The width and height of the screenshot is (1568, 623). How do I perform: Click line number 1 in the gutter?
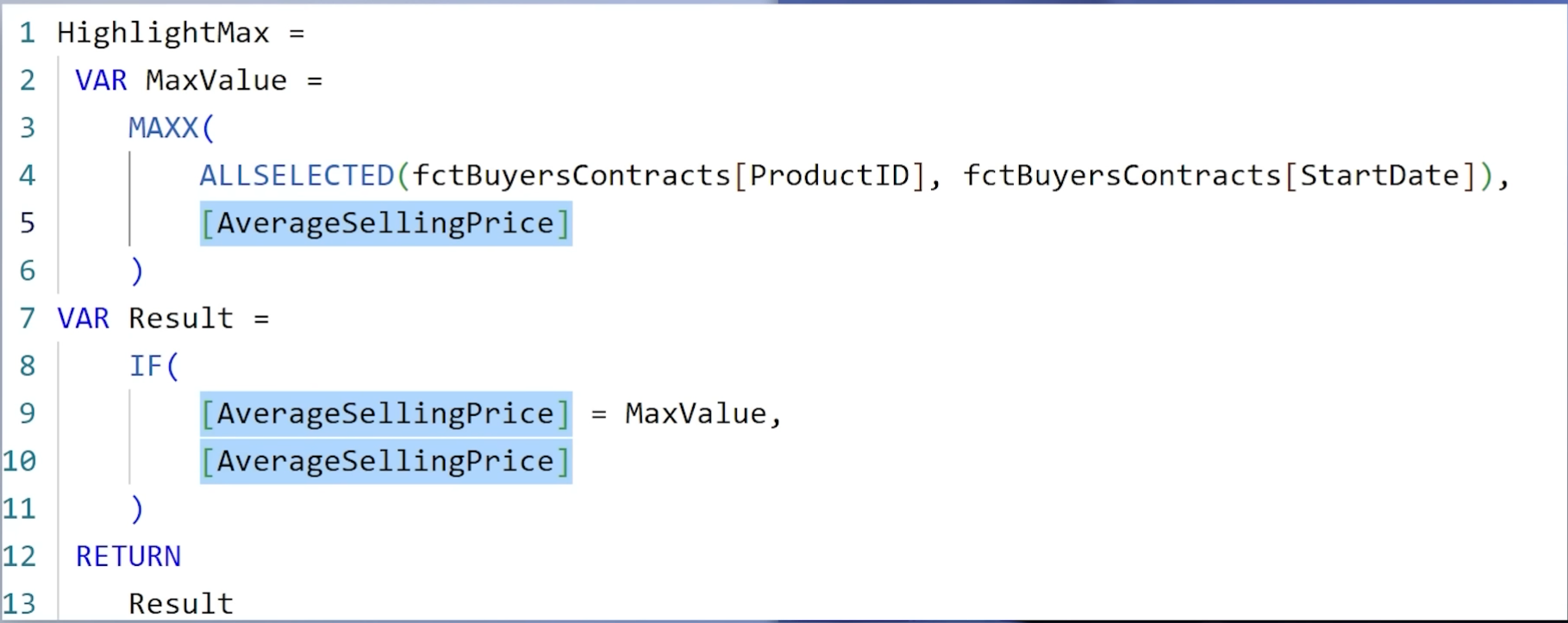point(28,33)
